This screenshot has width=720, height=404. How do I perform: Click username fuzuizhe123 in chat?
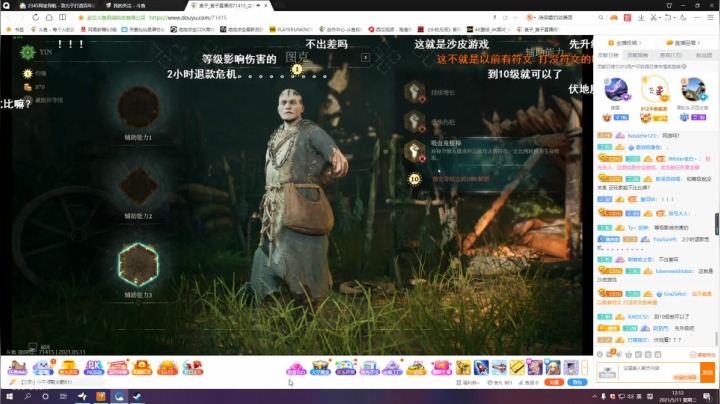(642, 136)
